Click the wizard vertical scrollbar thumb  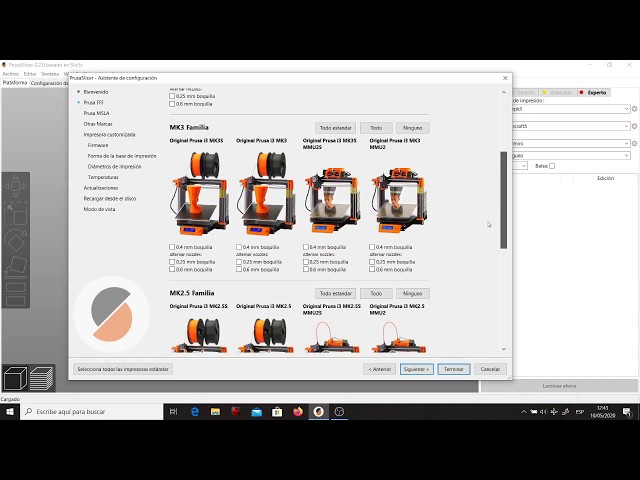point(504,200)
